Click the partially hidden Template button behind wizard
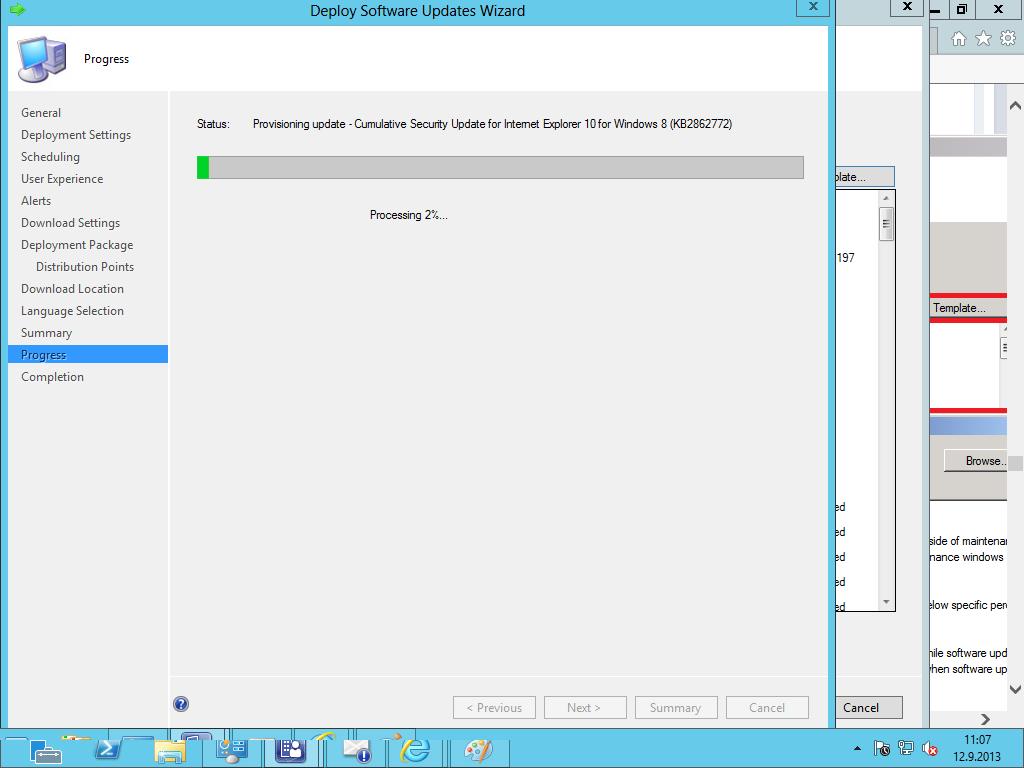The image size is (1024, 768). click(865, 177)
